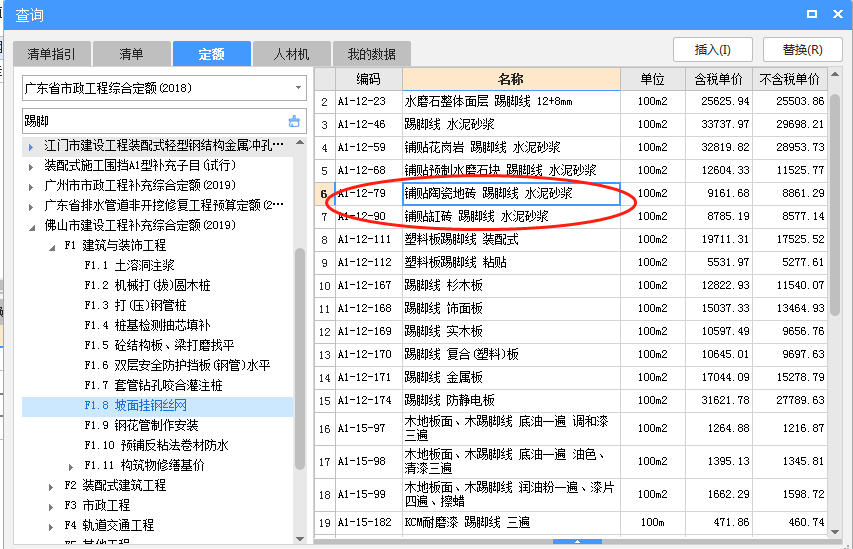853x549 pixels.
Task: Select row 踢脚线 实木板
Action: pos(571,331)
